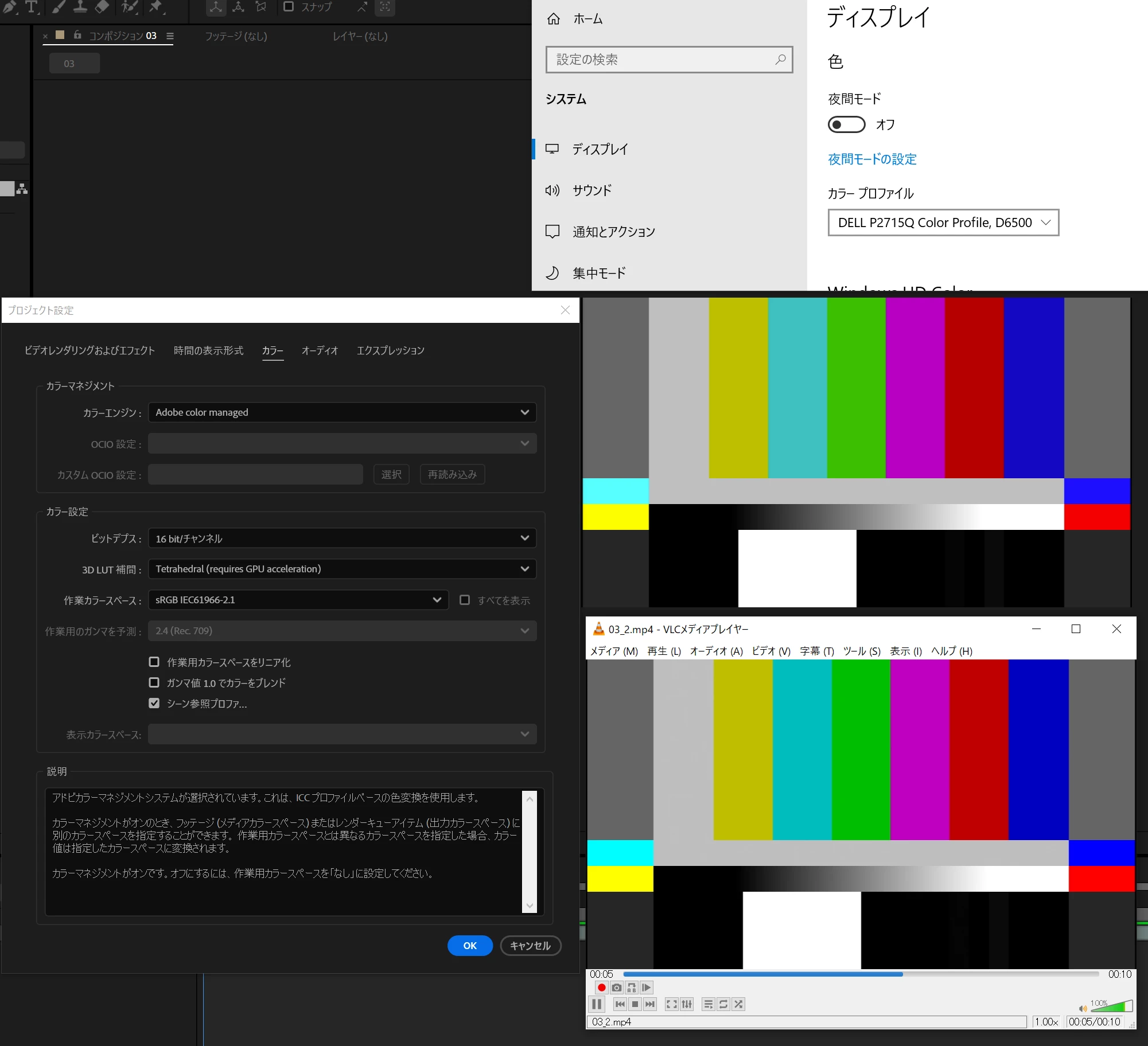Open カラー プロファイル DELL P2715Q dropdown
This screenshot has width=1148, height=1046.
pos(943,223)
